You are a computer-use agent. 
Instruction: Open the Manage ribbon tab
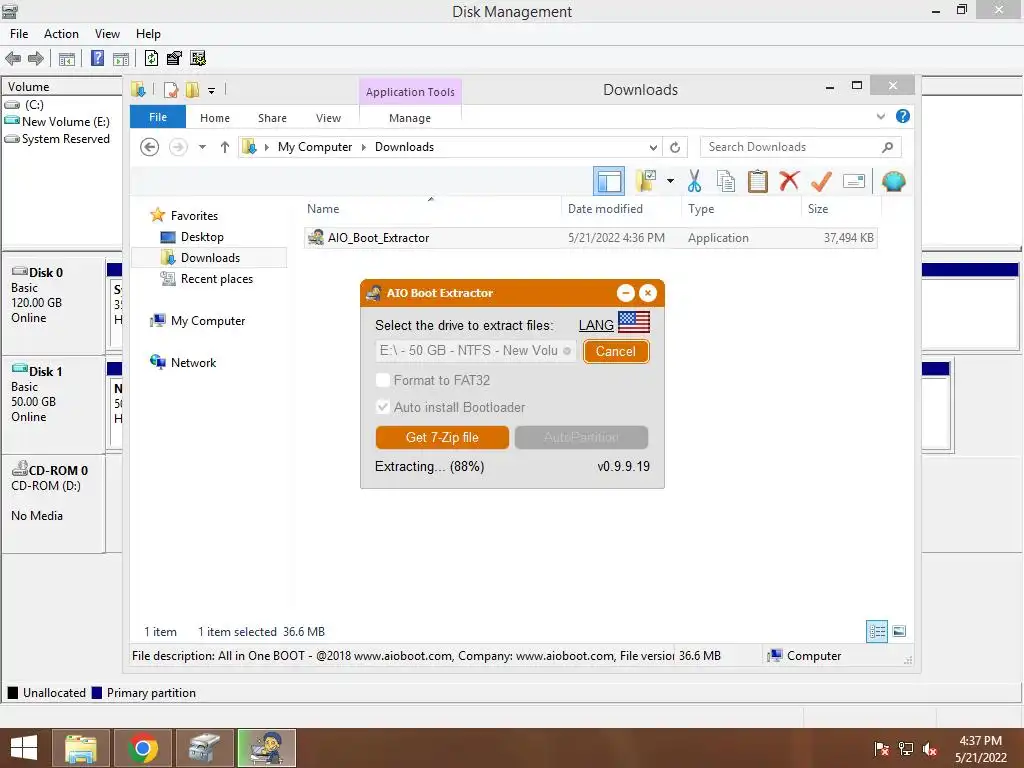tap(410, 118)
